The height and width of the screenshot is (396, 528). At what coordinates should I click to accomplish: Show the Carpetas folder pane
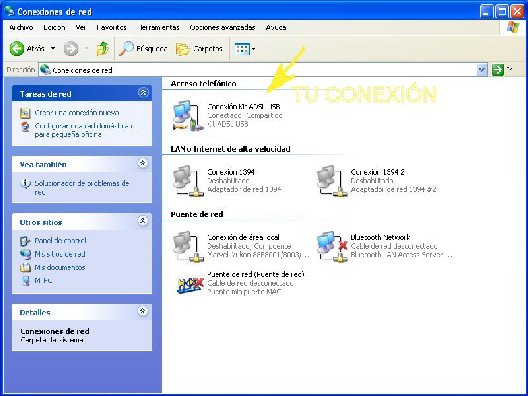click(x=200, y=49)
